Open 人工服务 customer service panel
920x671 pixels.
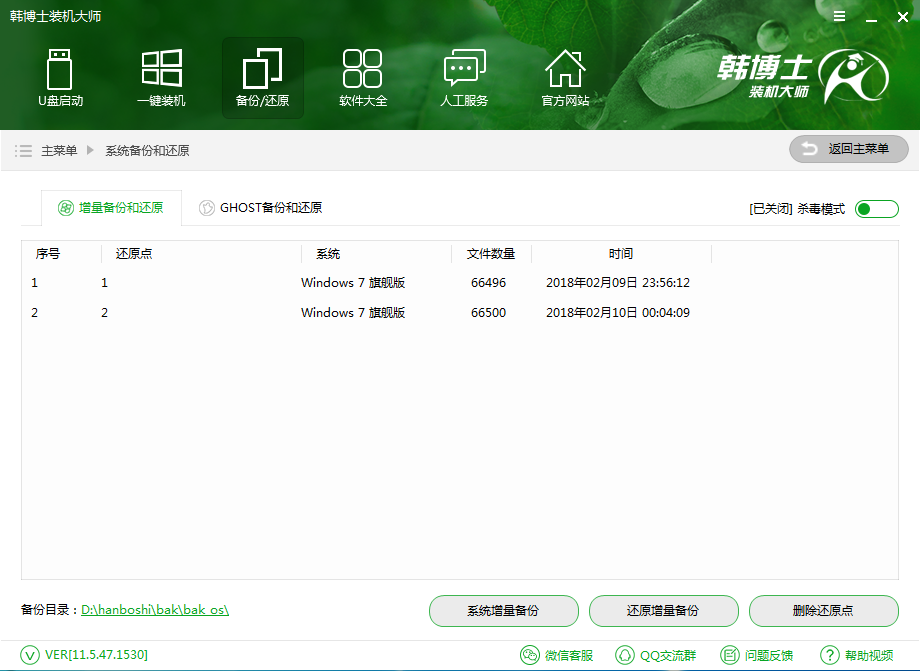coord(464,78)
